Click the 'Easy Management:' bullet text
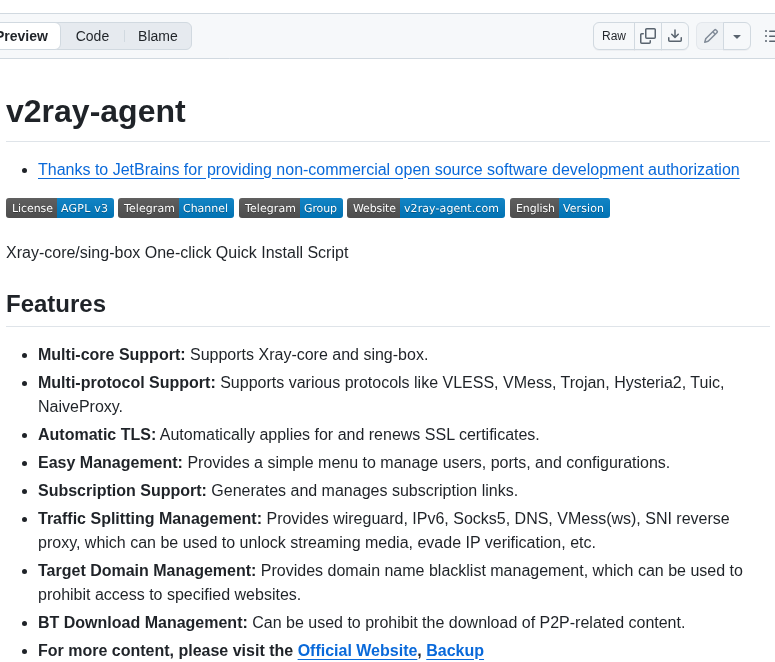 tap(110, 463)
